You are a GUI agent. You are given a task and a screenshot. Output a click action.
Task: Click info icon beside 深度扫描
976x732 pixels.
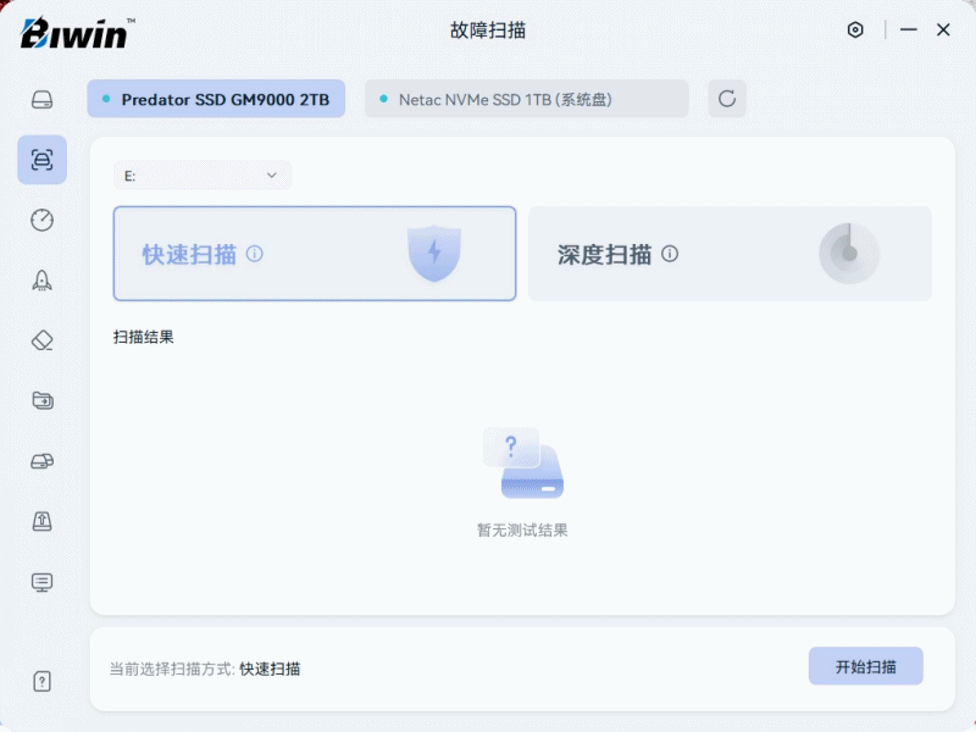(x=670, y=254)
